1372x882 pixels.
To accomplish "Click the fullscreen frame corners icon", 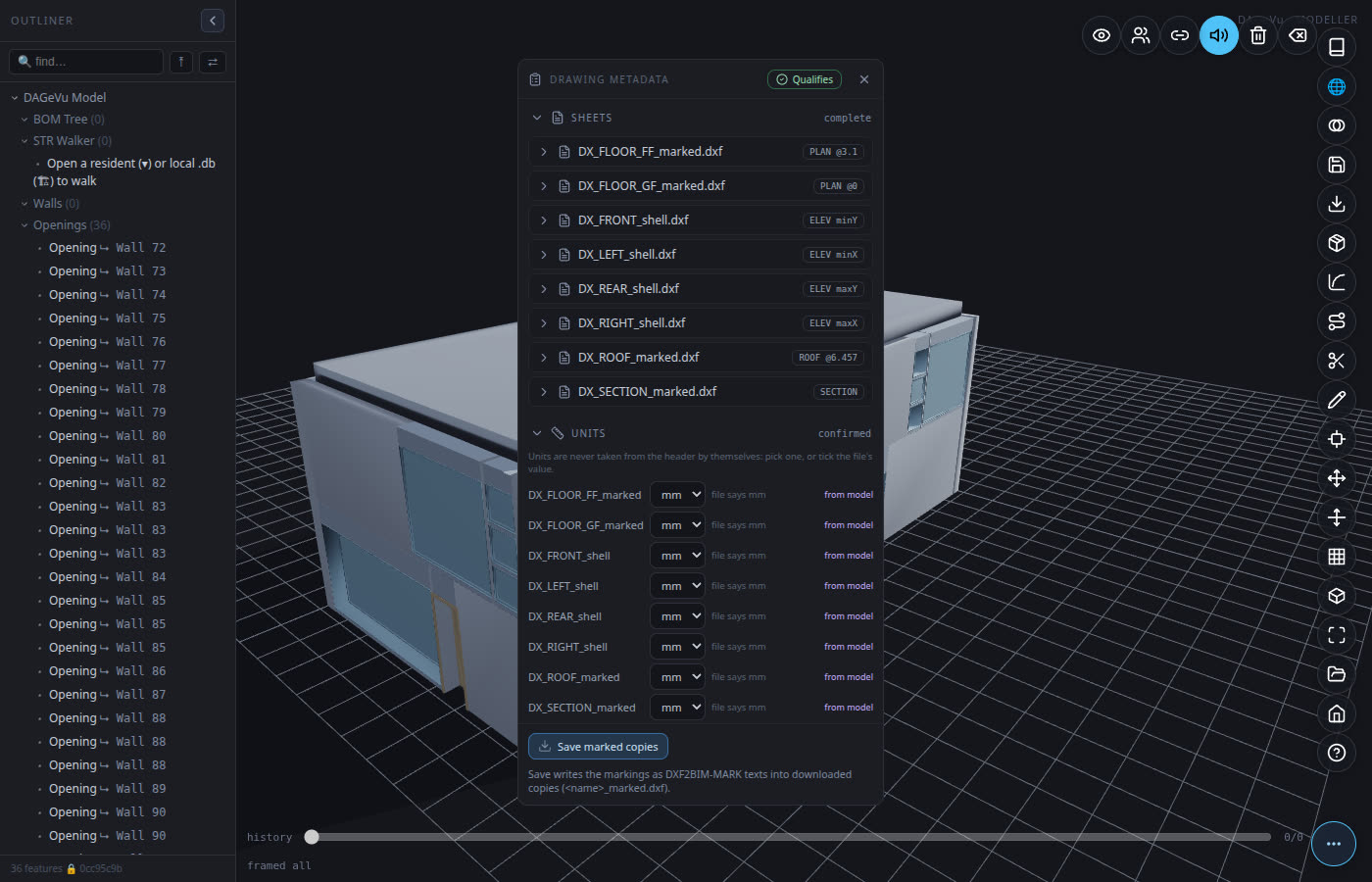I will (1337, 635).
